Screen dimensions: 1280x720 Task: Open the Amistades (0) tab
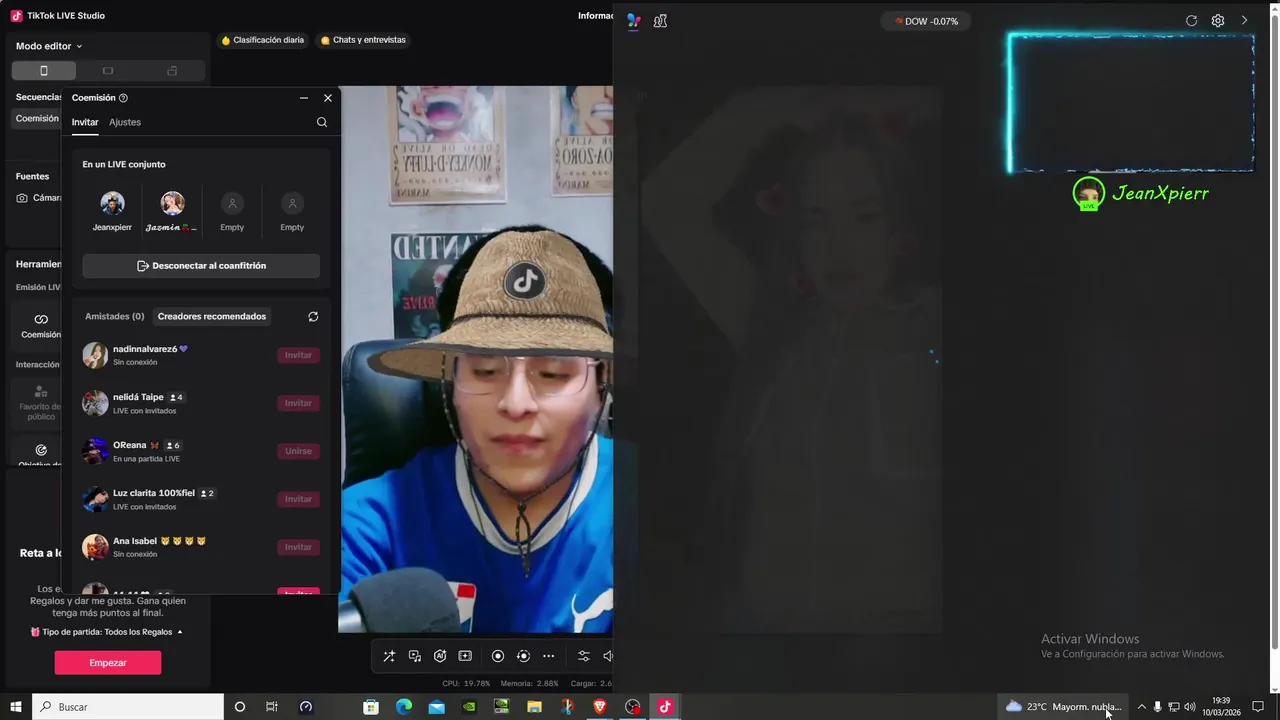click(x=114, y=316)
